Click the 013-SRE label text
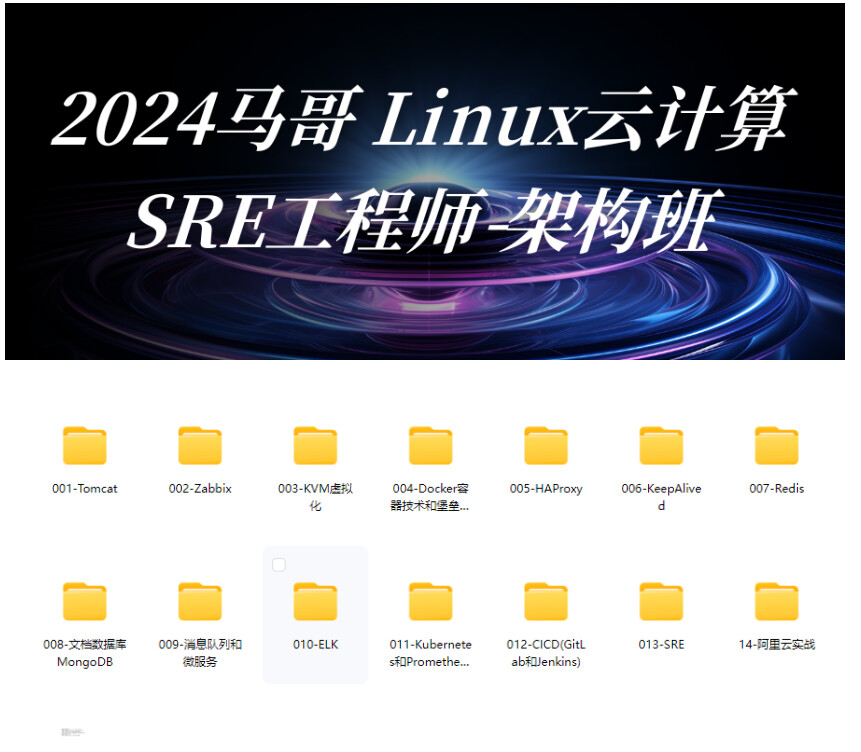Image resolution: width=861 pixels, height=752 pixels. tap(661, 644)
